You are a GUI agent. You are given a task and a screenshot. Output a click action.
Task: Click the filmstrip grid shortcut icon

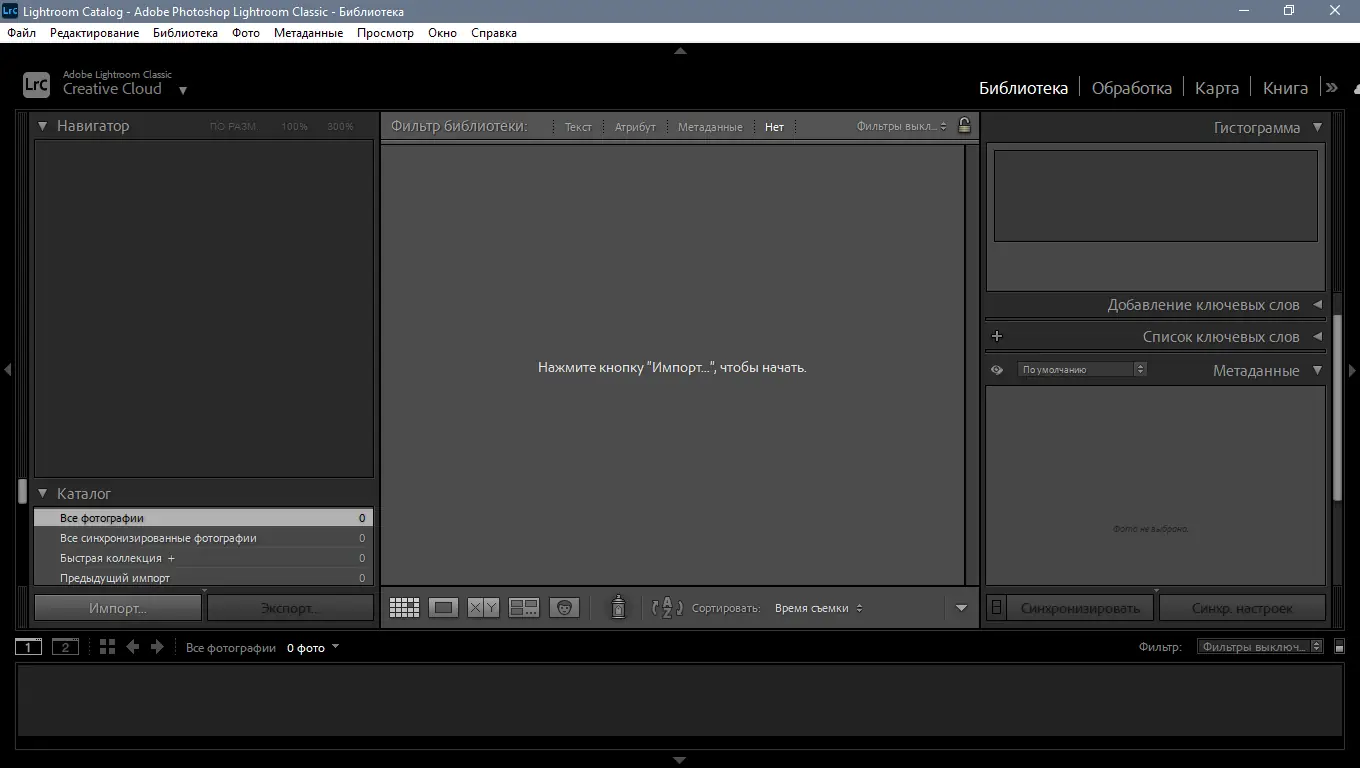tap(108, 647)
